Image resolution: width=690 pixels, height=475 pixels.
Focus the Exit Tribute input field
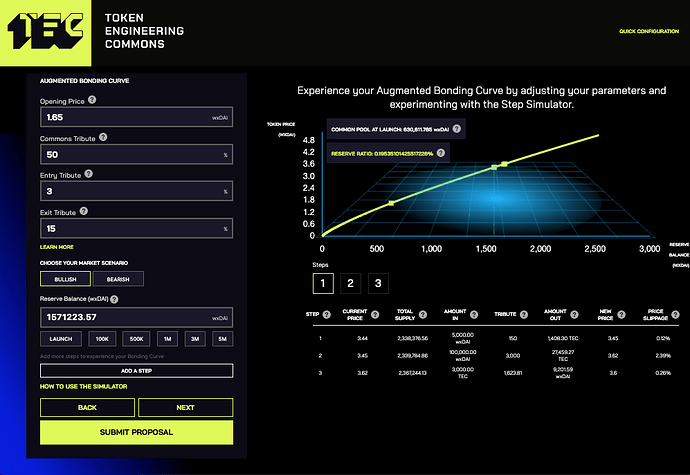(x=136, y=228)
